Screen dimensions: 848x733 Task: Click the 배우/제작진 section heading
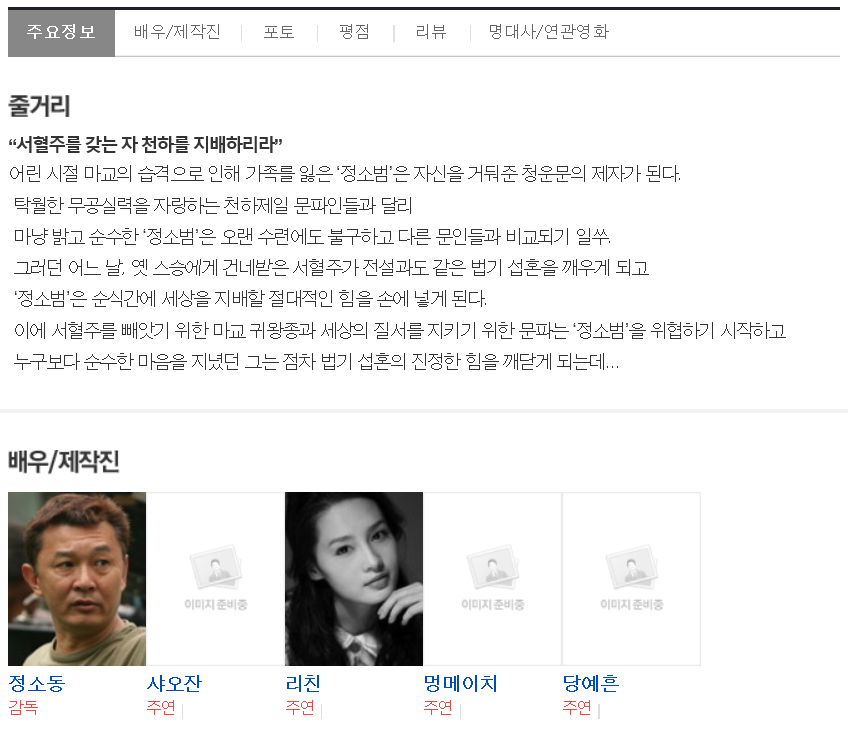point(63,461)
